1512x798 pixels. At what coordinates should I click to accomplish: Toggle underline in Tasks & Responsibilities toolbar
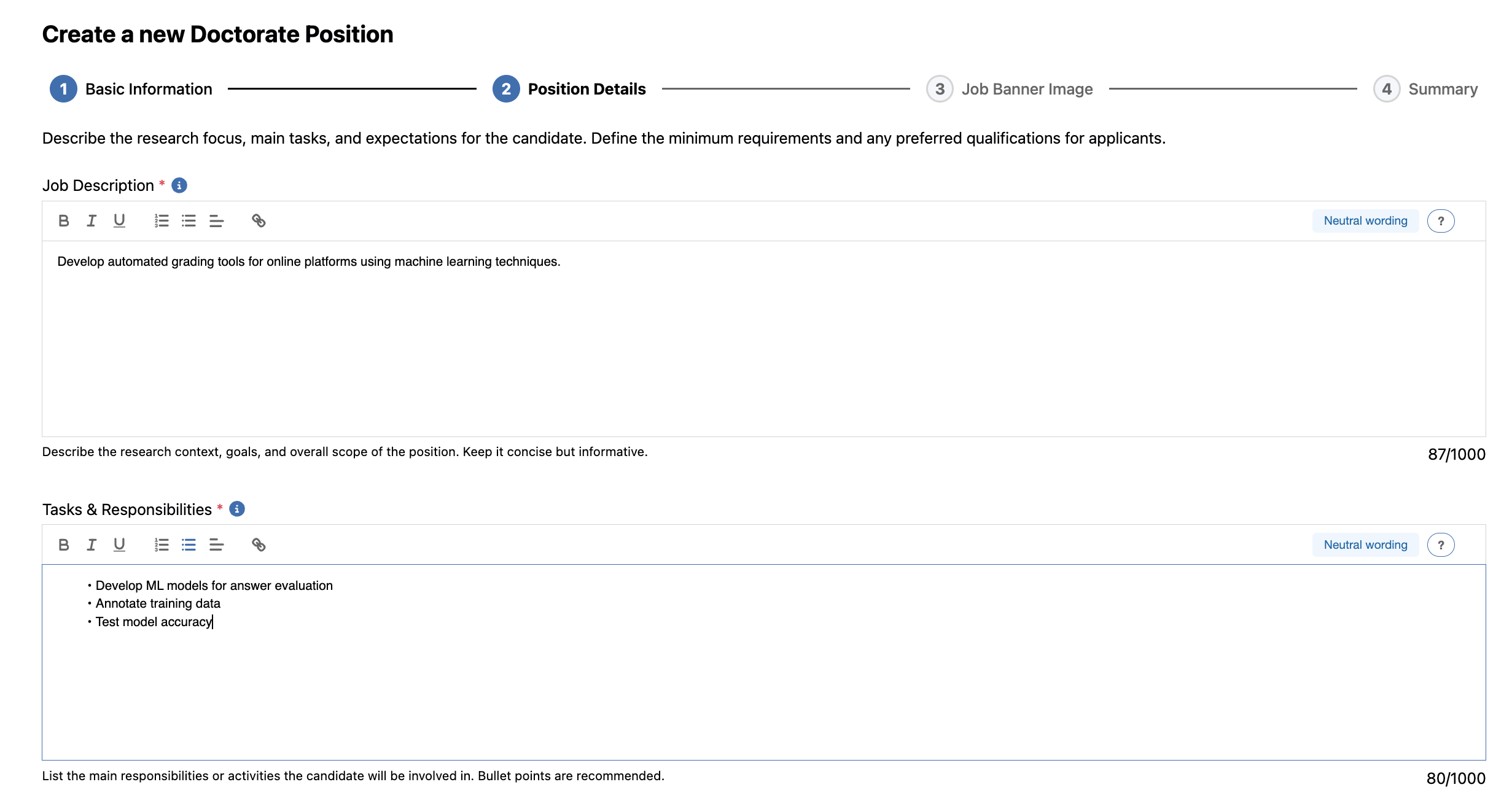pos(119,544)
